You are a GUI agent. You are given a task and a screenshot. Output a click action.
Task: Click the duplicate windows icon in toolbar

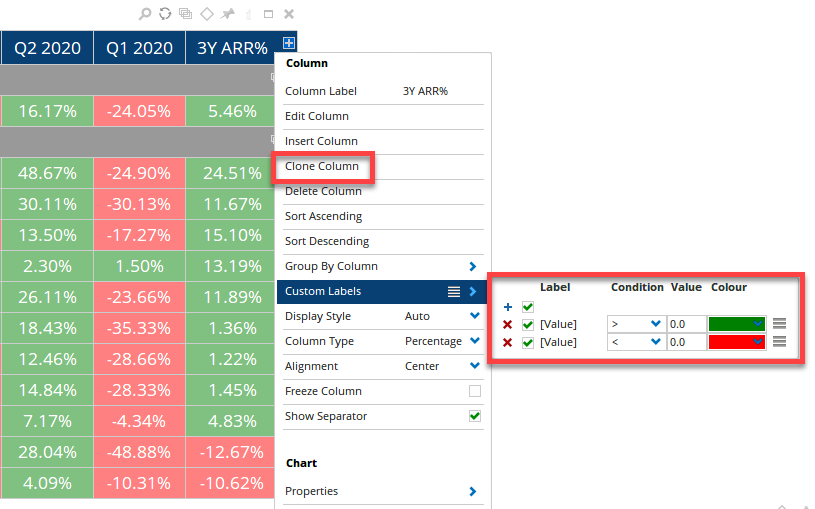(x=186, y=14)
